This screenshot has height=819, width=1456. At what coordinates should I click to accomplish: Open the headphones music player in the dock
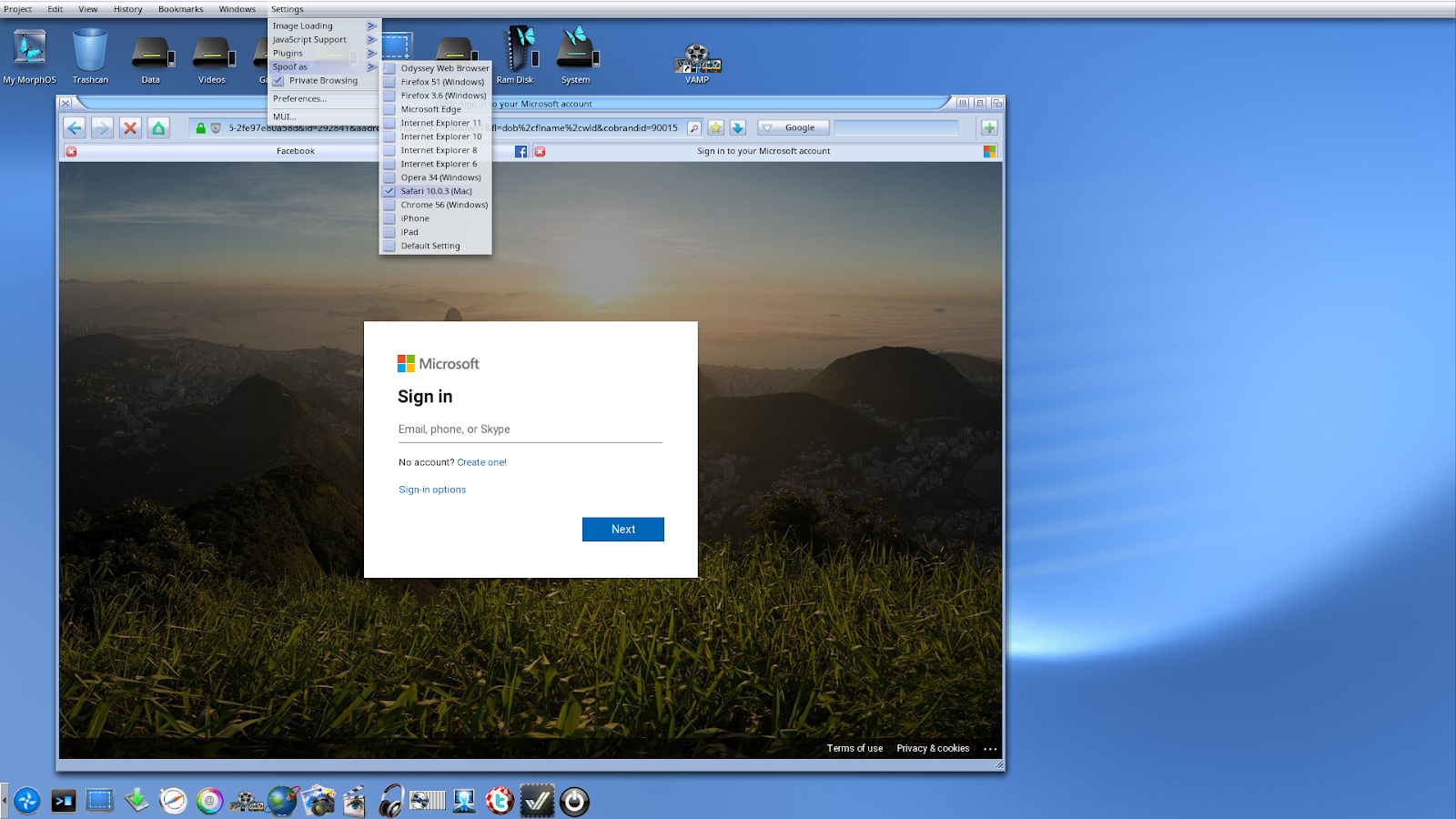tap(391, 801)
